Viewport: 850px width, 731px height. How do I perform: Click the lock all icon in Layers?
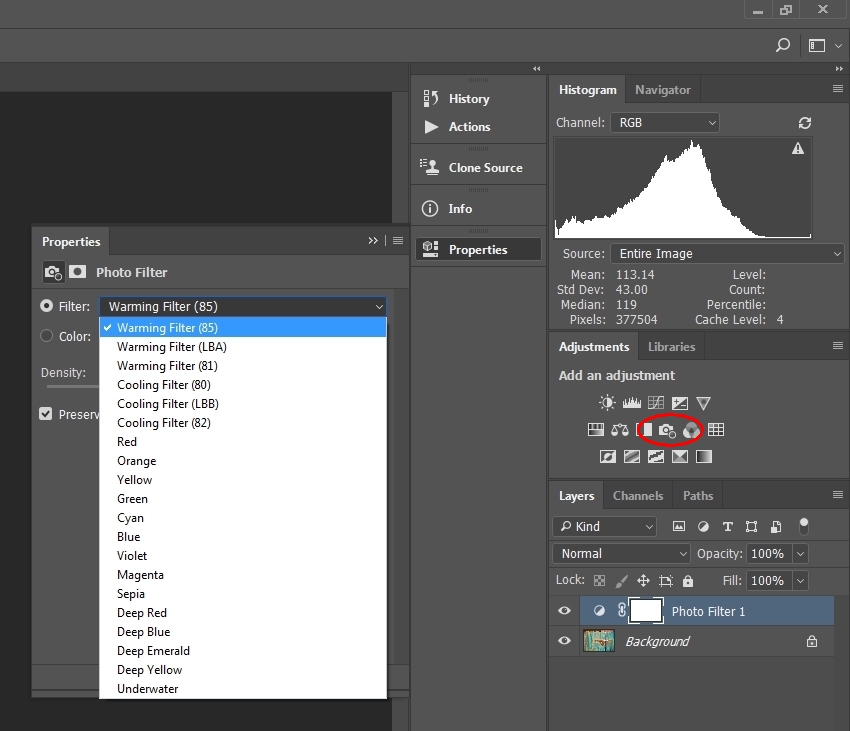(x=688, y=581)
